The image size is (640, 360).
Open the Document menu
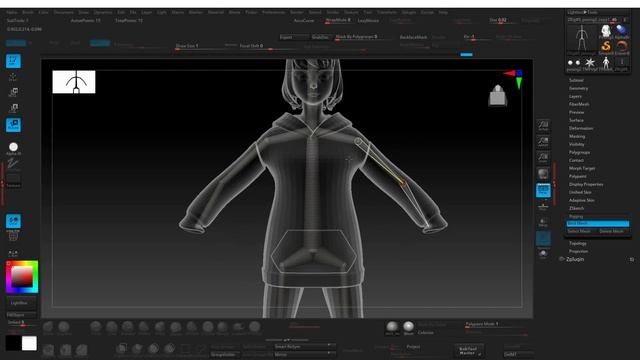click(64, 13)
